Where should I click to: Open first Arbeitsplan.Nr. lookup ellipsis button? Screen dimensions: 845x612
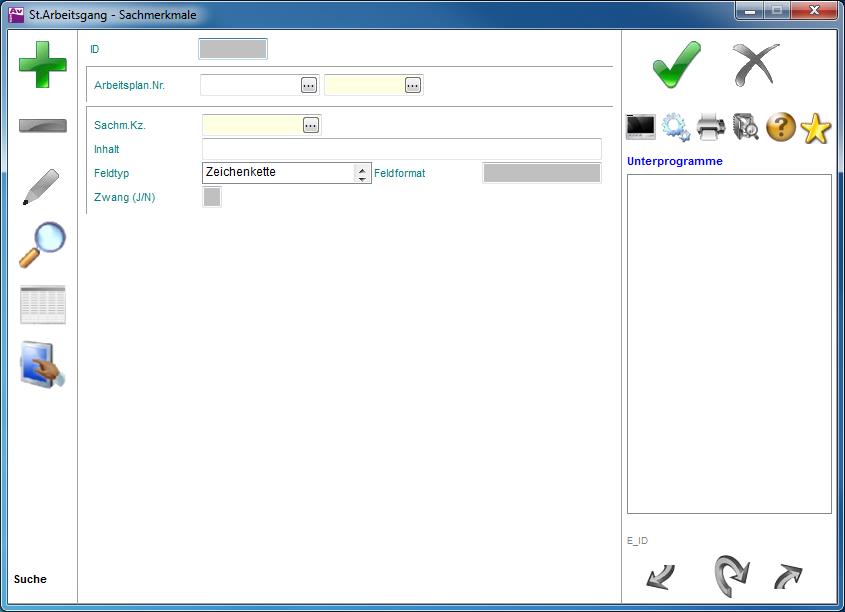(309, 85)
